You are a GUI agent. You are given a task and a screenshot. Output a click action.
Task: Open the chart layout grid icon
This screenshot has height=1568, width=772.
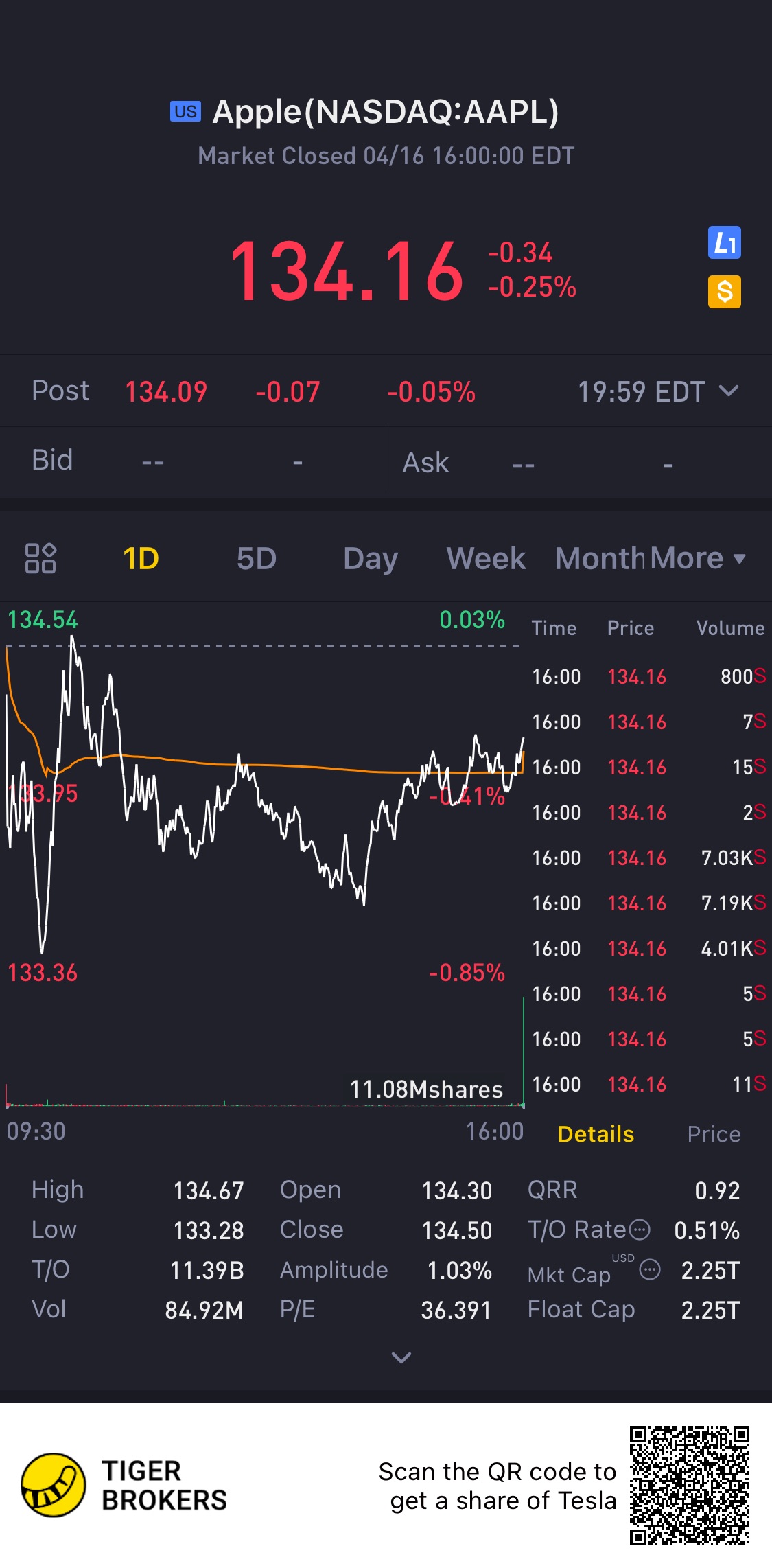(x=40, y=558)
